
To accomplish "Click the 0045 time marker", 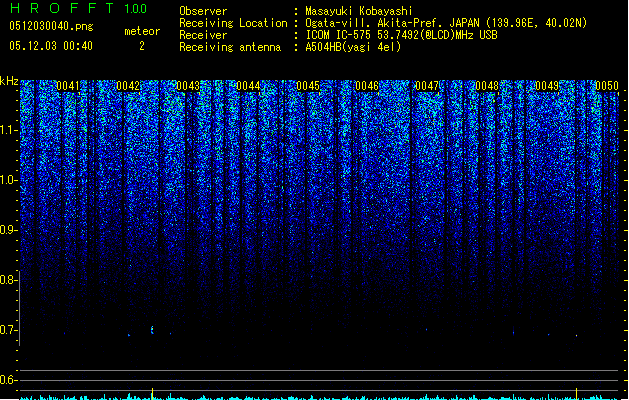I will [x=308, y=86].
